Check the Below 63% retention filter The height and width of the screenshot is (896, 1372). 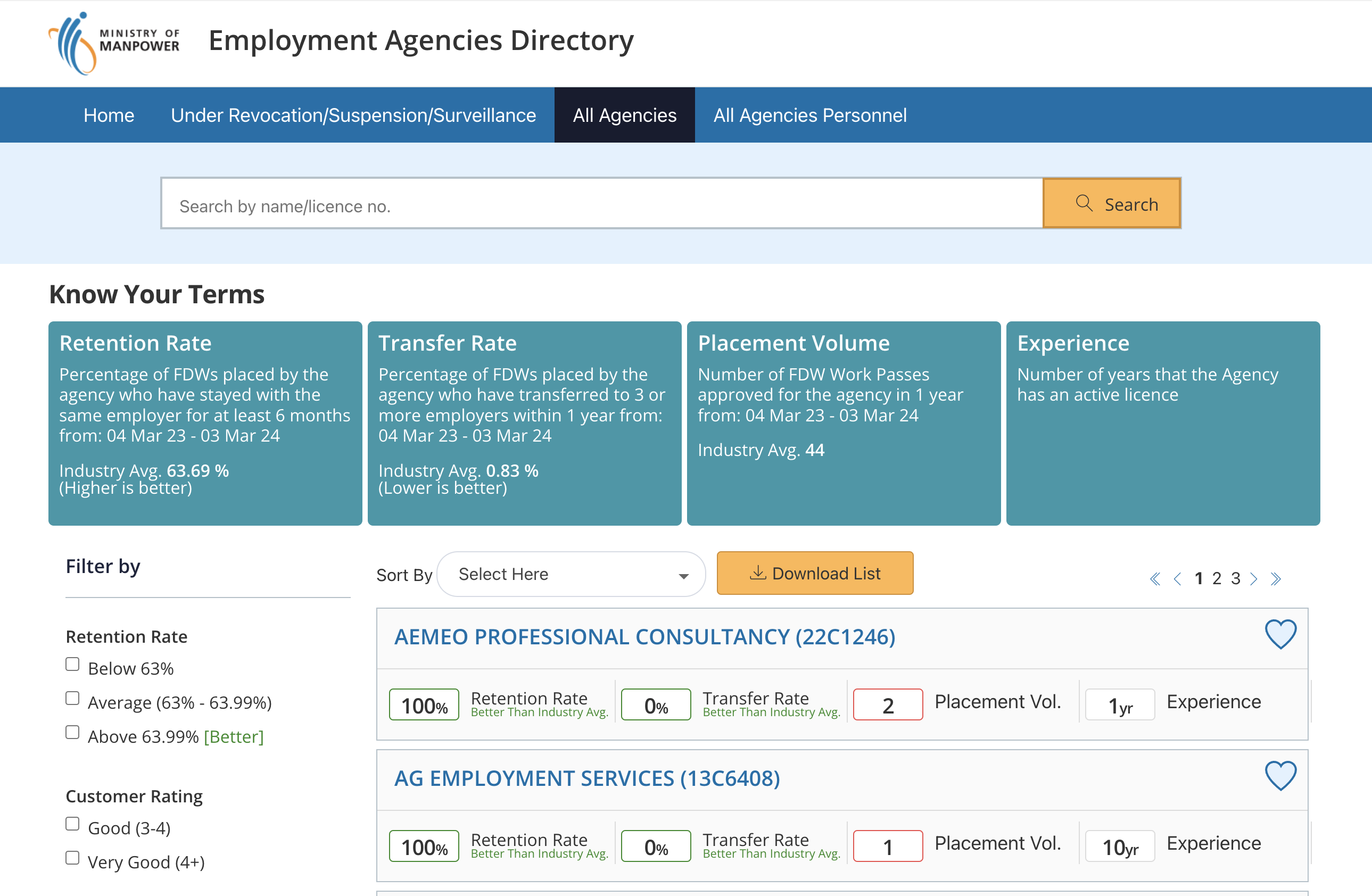click(72, 665)
